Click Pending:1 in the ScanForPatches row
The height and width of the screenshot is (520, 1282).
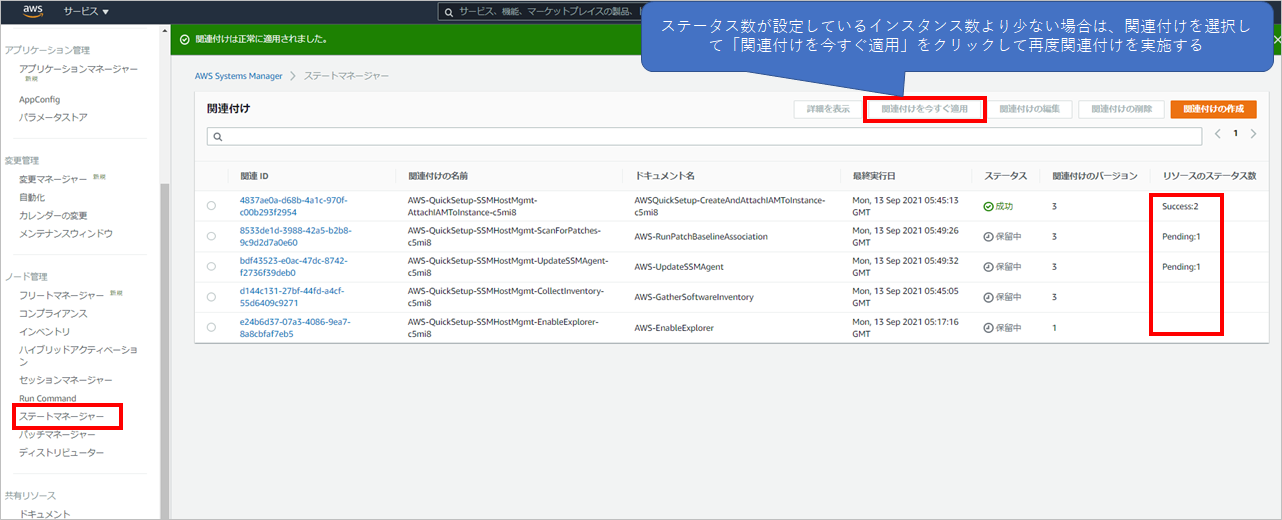(1182, 236)
